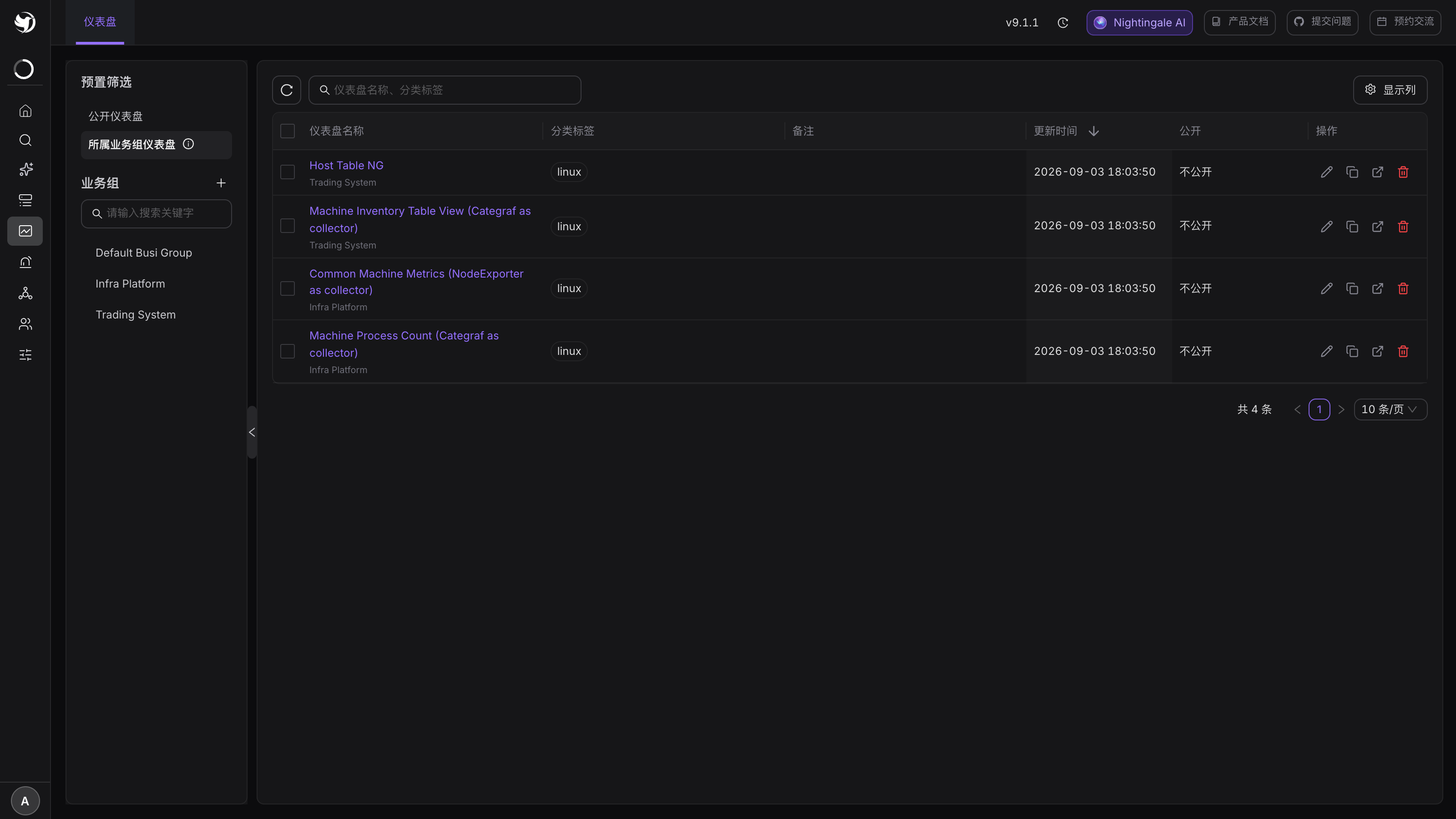The height and width of the screenshot is (819, 1456).
Task: Add a new business group
Action: click(x=221, y=183)
